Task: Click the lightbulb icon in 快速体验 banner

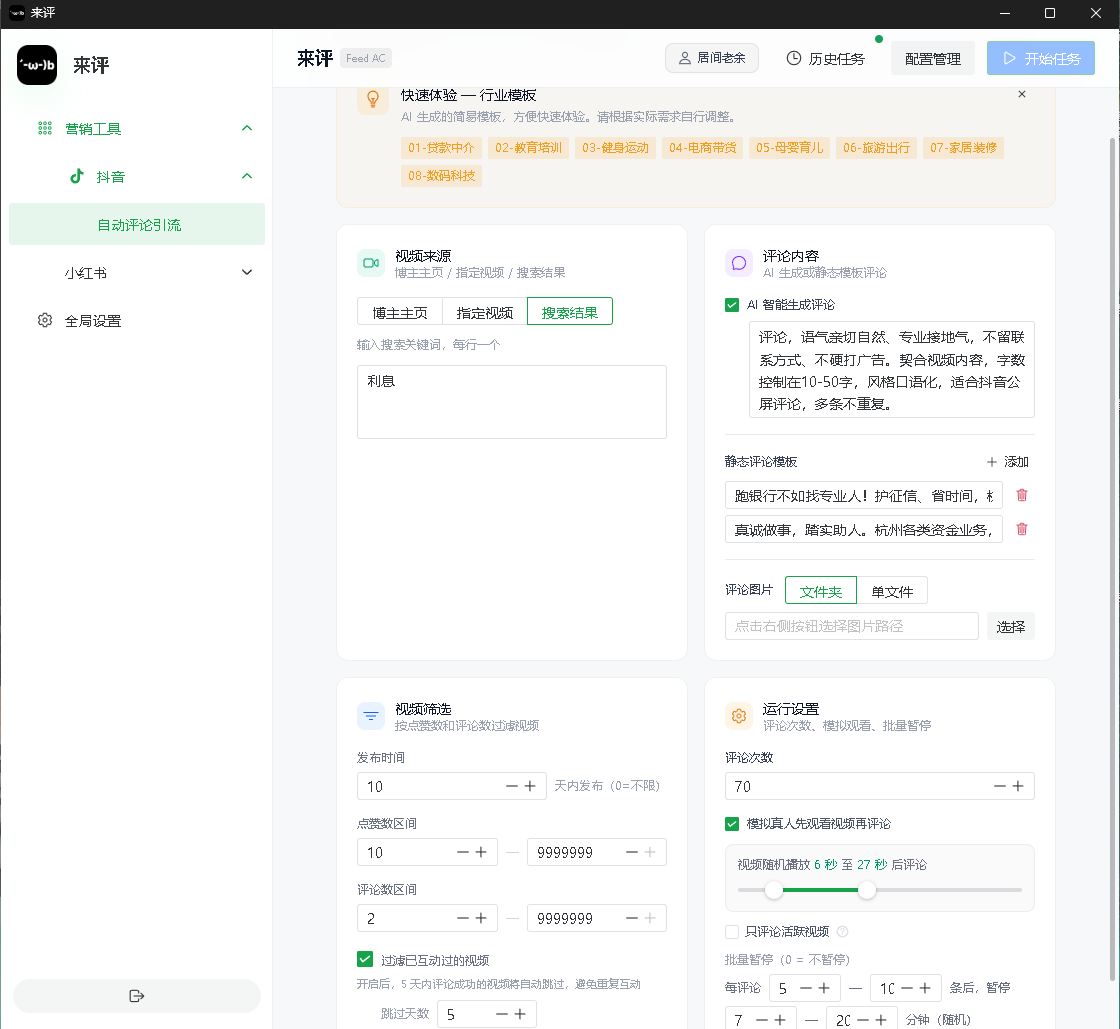Action: 372,99
